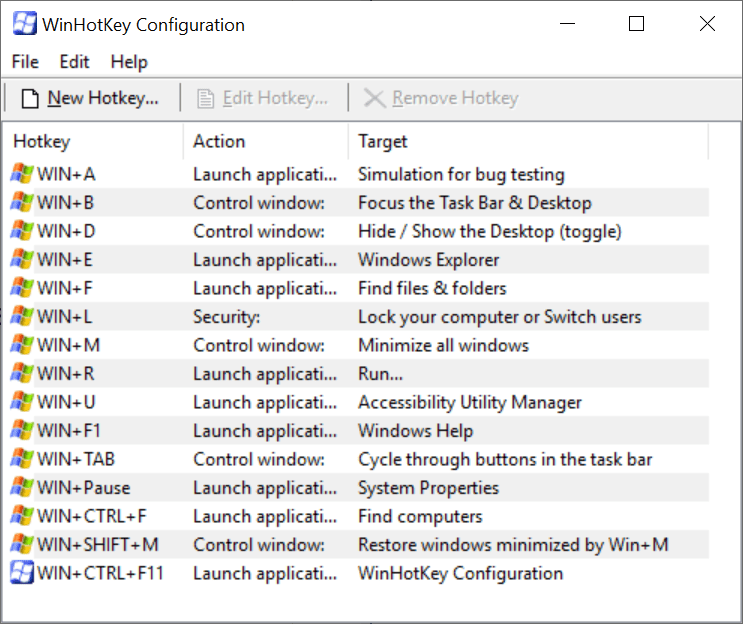Select the 'Run...' target
The height and width of the screenshot is (624, 743).
pos(381,374)
